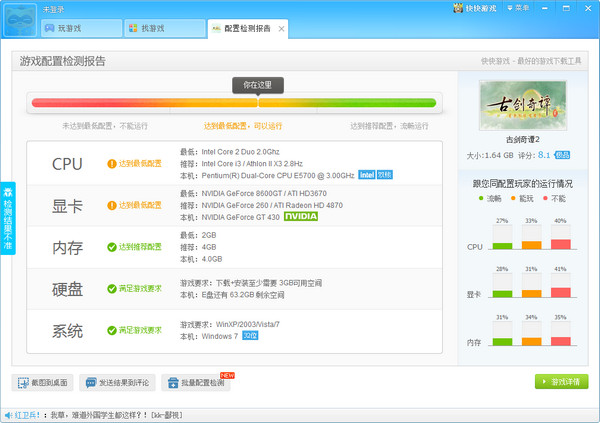Click 硬盘 green check icon
The height and width of the screenshot is (423, 600).
click(x=112, y=289)
